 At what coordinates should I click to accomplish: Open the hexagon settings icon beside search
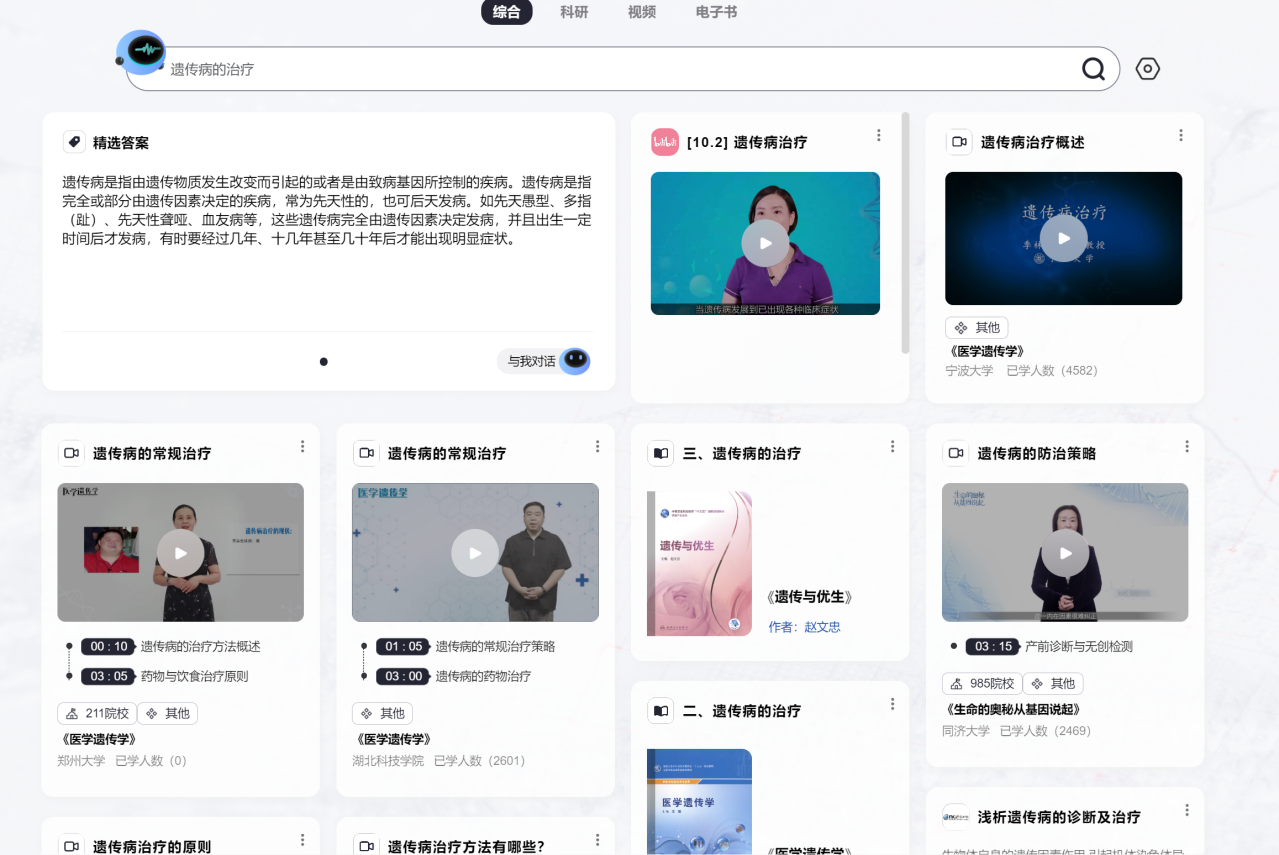1148,69
